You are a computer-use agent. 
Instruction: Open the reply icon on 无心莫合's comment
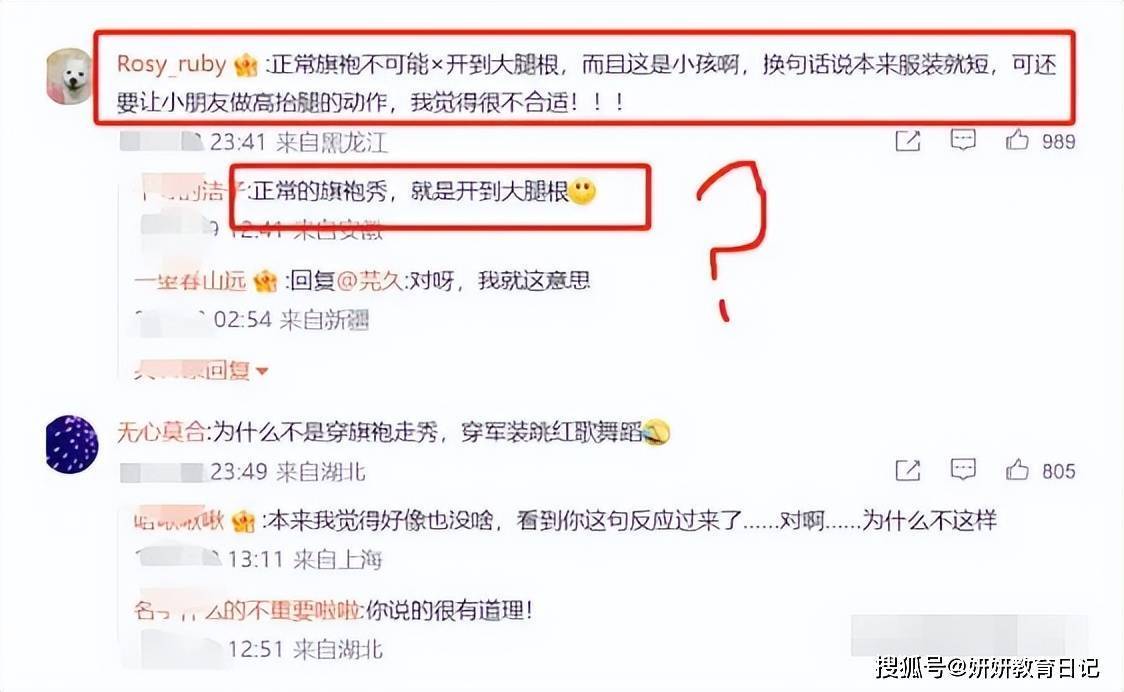tap(963, 470)
